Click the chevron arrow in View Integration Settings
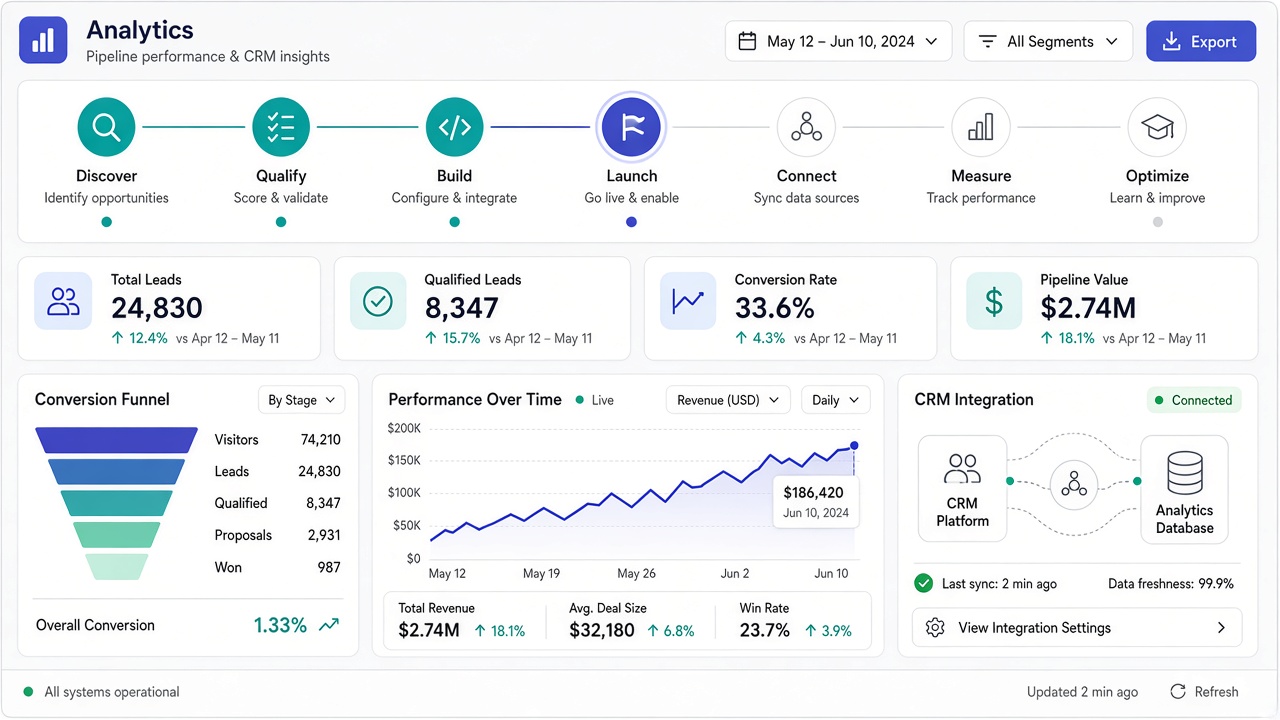 click(1221, 628)
